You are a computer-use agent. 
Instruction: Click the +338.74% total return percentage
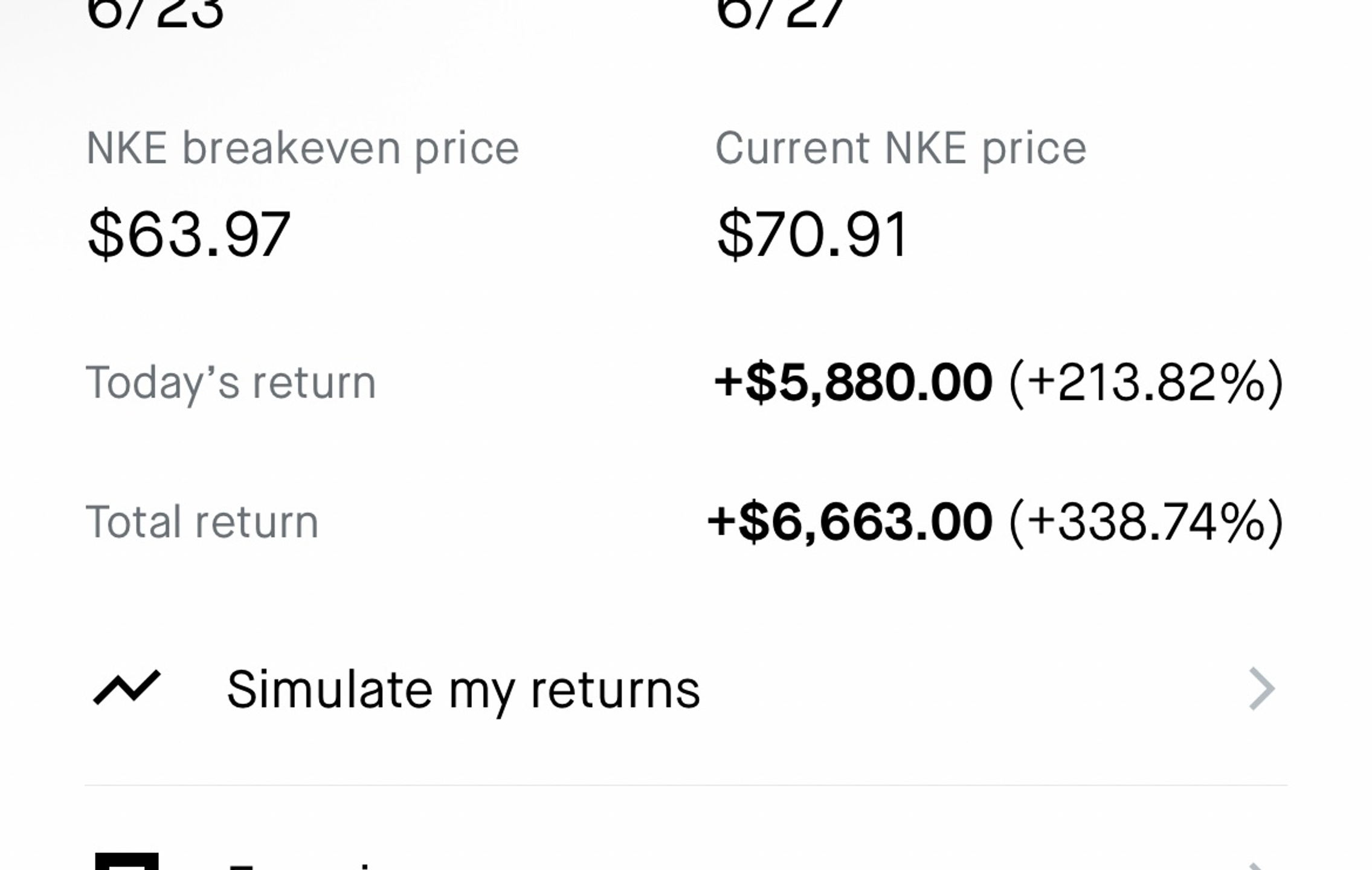pos(1146,523)
